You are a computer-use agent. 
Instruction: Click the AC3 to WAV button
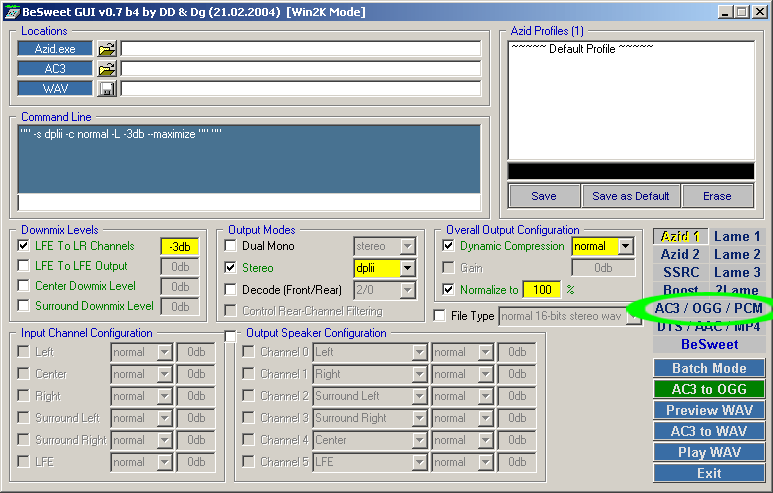coord(709,431)
